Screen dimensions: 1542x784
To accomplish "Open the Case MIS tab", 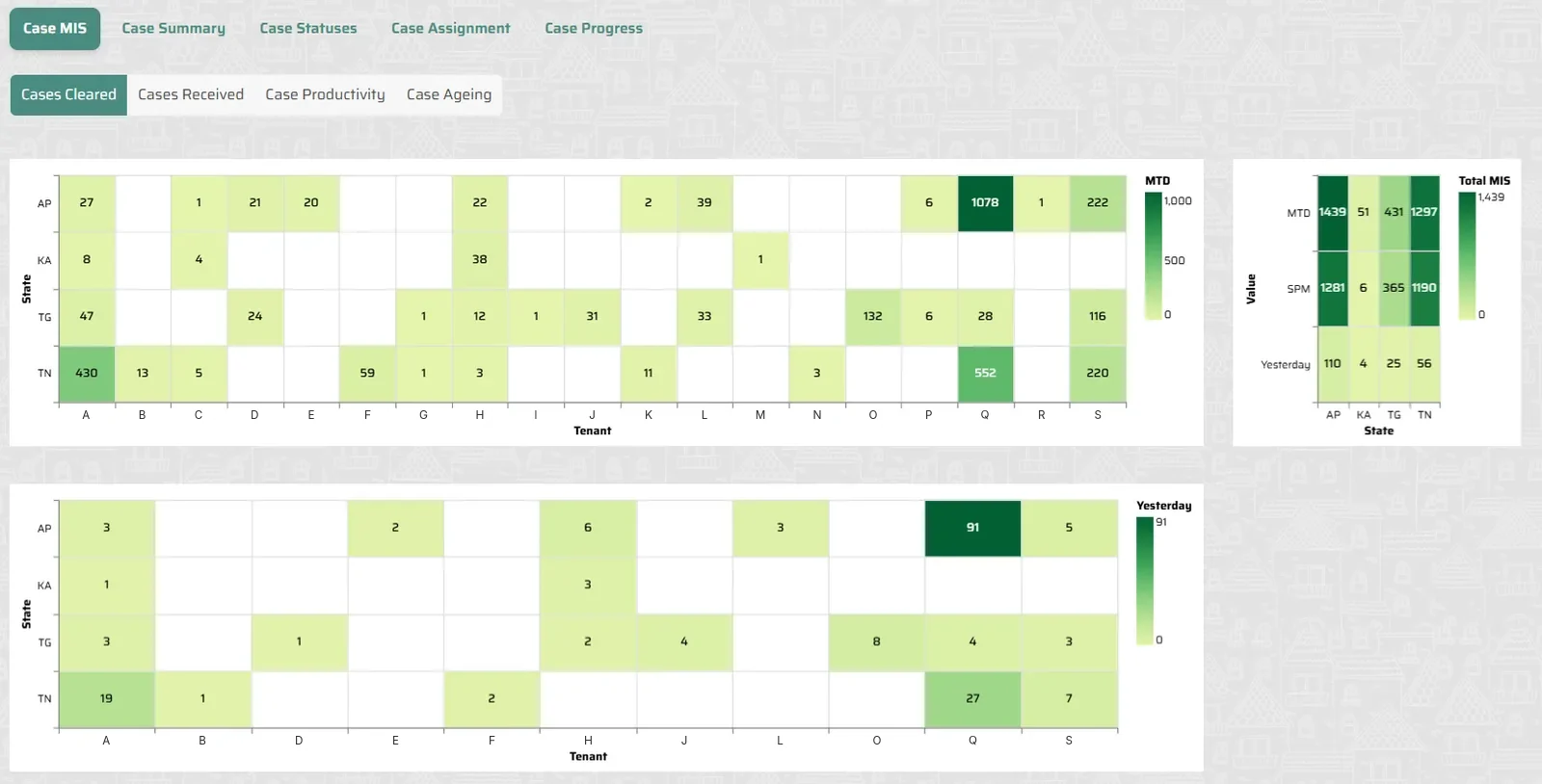I will pos(55,29).
